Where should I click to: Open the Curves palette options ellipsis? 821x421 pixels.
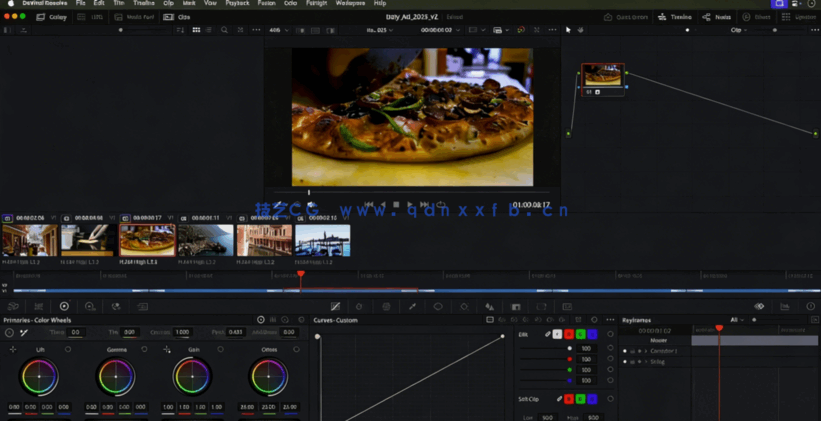[x=611, y=319]
